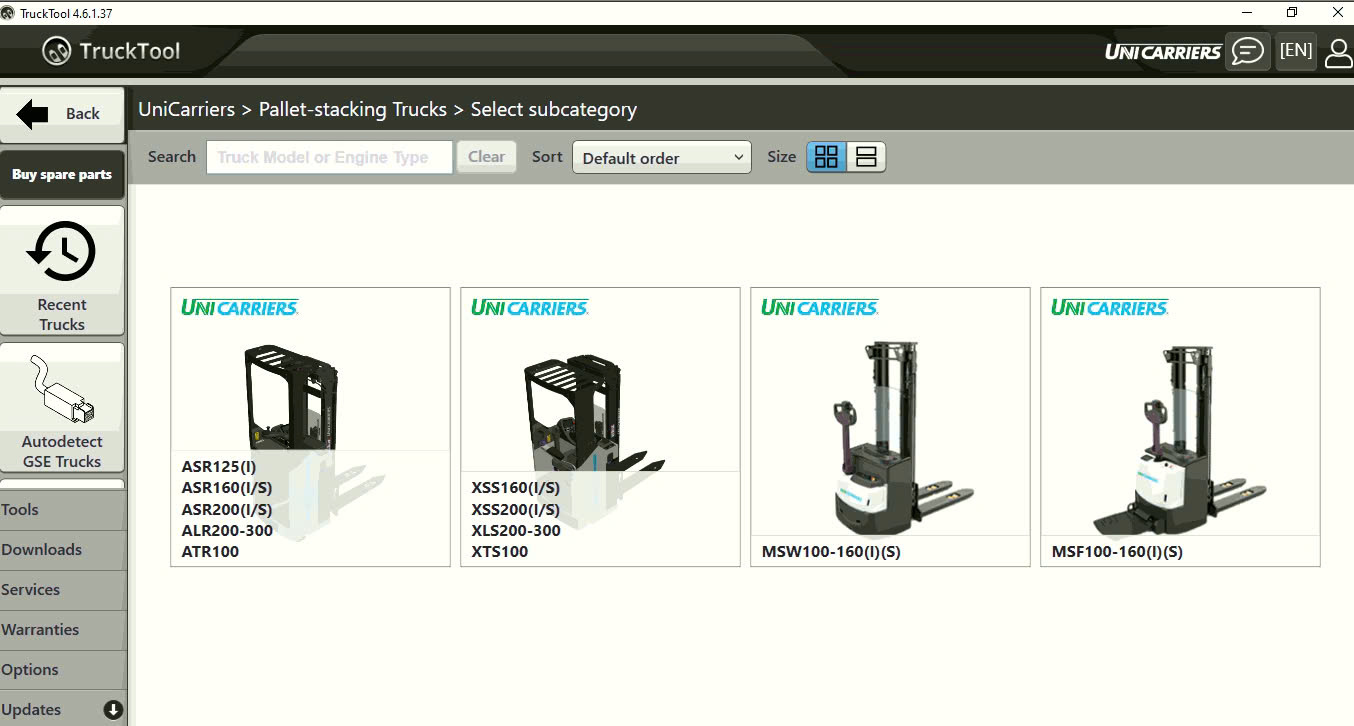Open the Updates section
The image size is (1354, 726).
pyautogui.click(x=63, y=709)
